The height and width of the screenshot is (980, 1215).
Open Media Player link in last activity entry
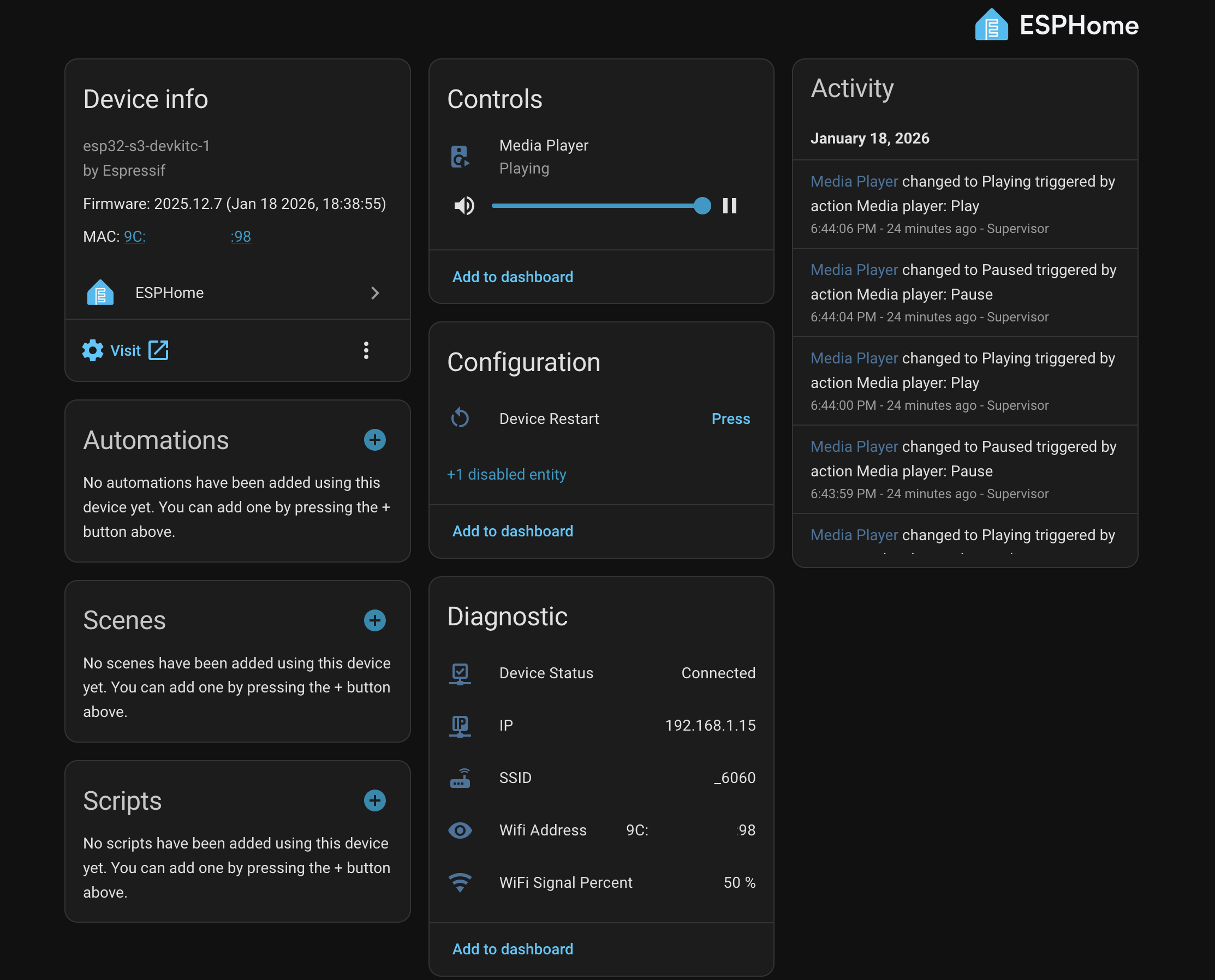[854, 535]
